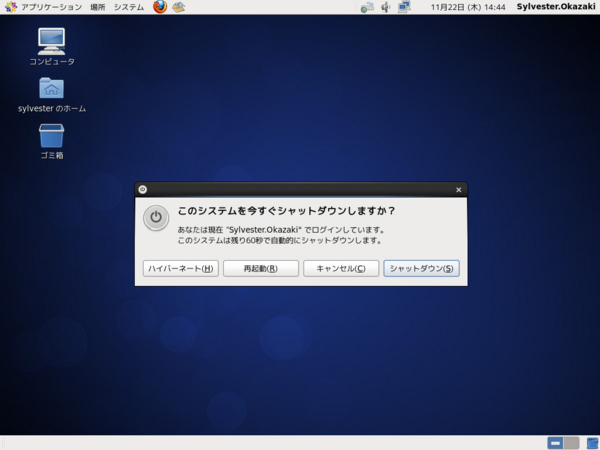600x450 pixels.
Task: Click the trash applet in bottom panel
Action: tap(592, 443)
